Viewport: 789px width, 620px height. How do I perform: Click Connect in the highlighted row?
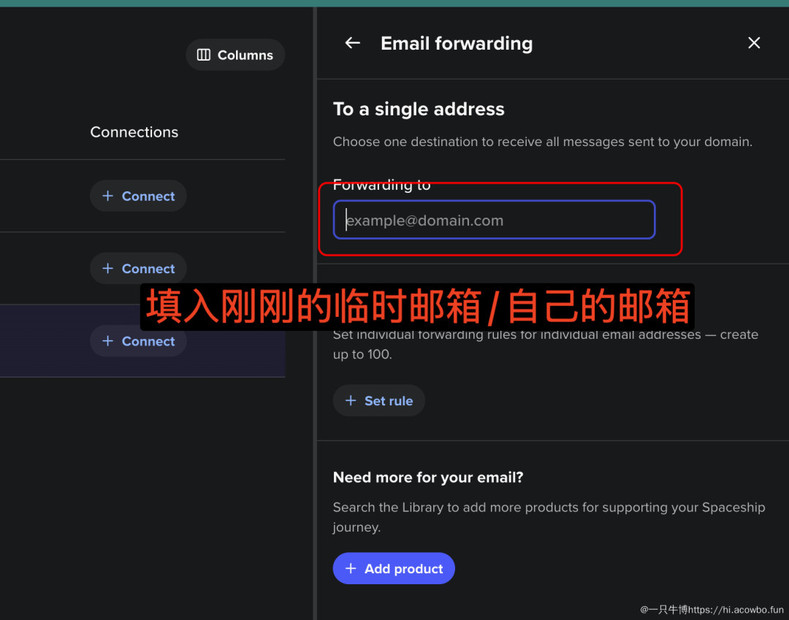[138, 341]
